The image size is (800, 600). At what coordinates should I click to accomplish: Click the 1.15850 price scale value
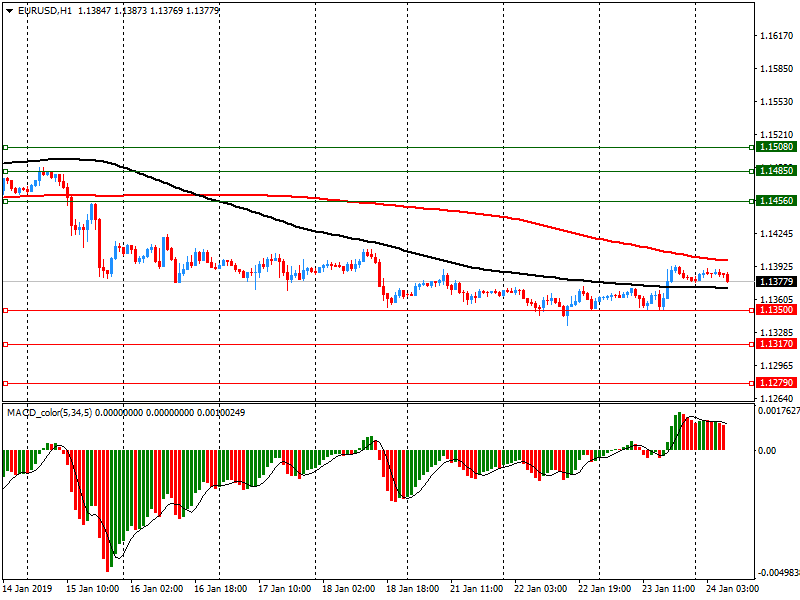[777, 69]
